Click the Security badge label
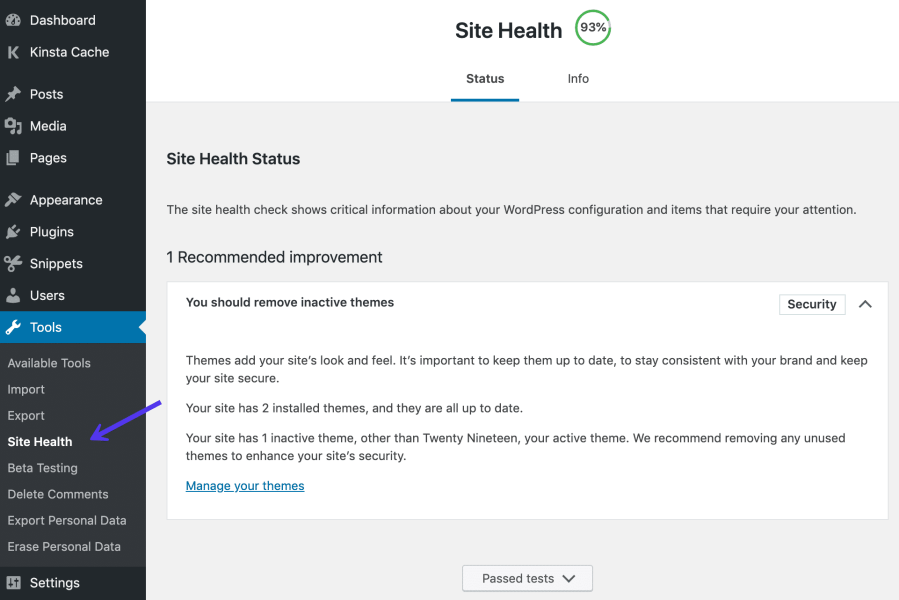The height and width of the screenshot is (600, 899). (x=812, y=304)
